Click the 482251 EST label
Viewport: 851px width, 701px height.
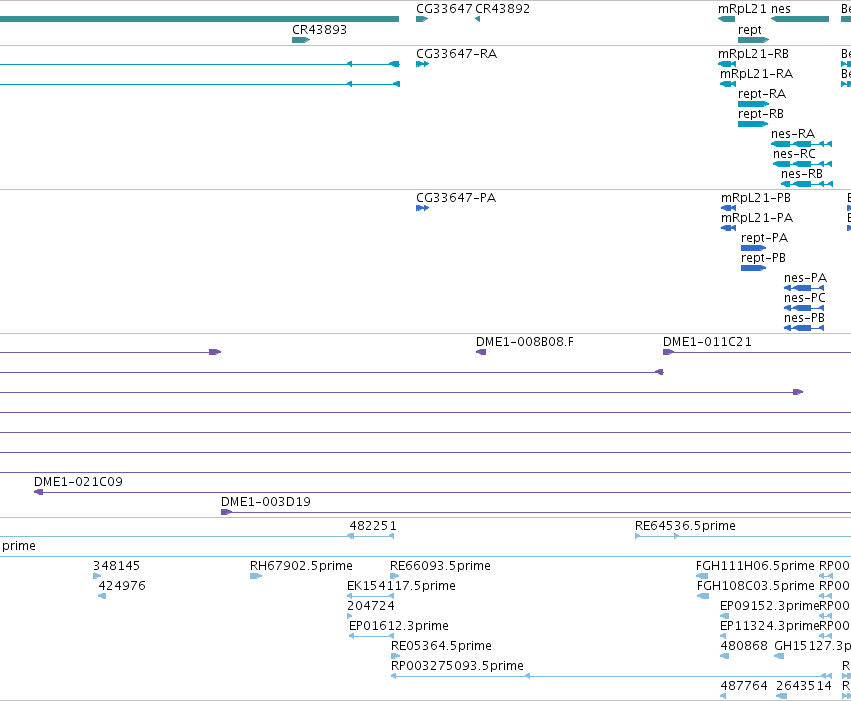click(373, 526)
